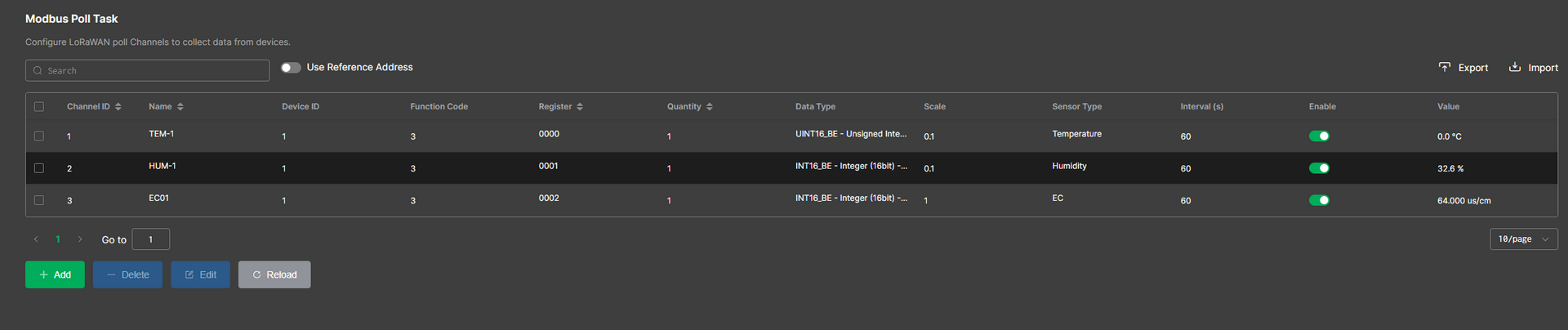Select the TEM-1 row checkbox
This screenshot has width=1568, height=330.
coord(39,136)
